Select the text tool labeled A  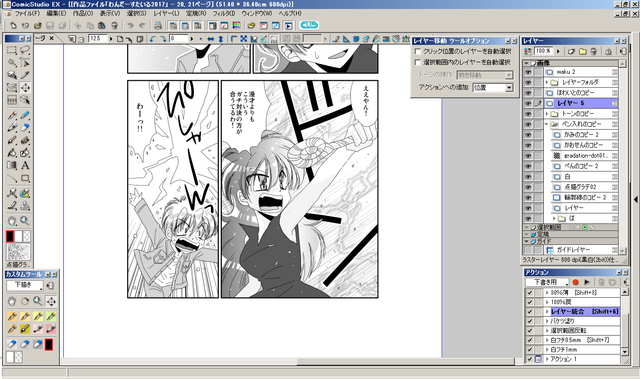click(x=25, y=165)
